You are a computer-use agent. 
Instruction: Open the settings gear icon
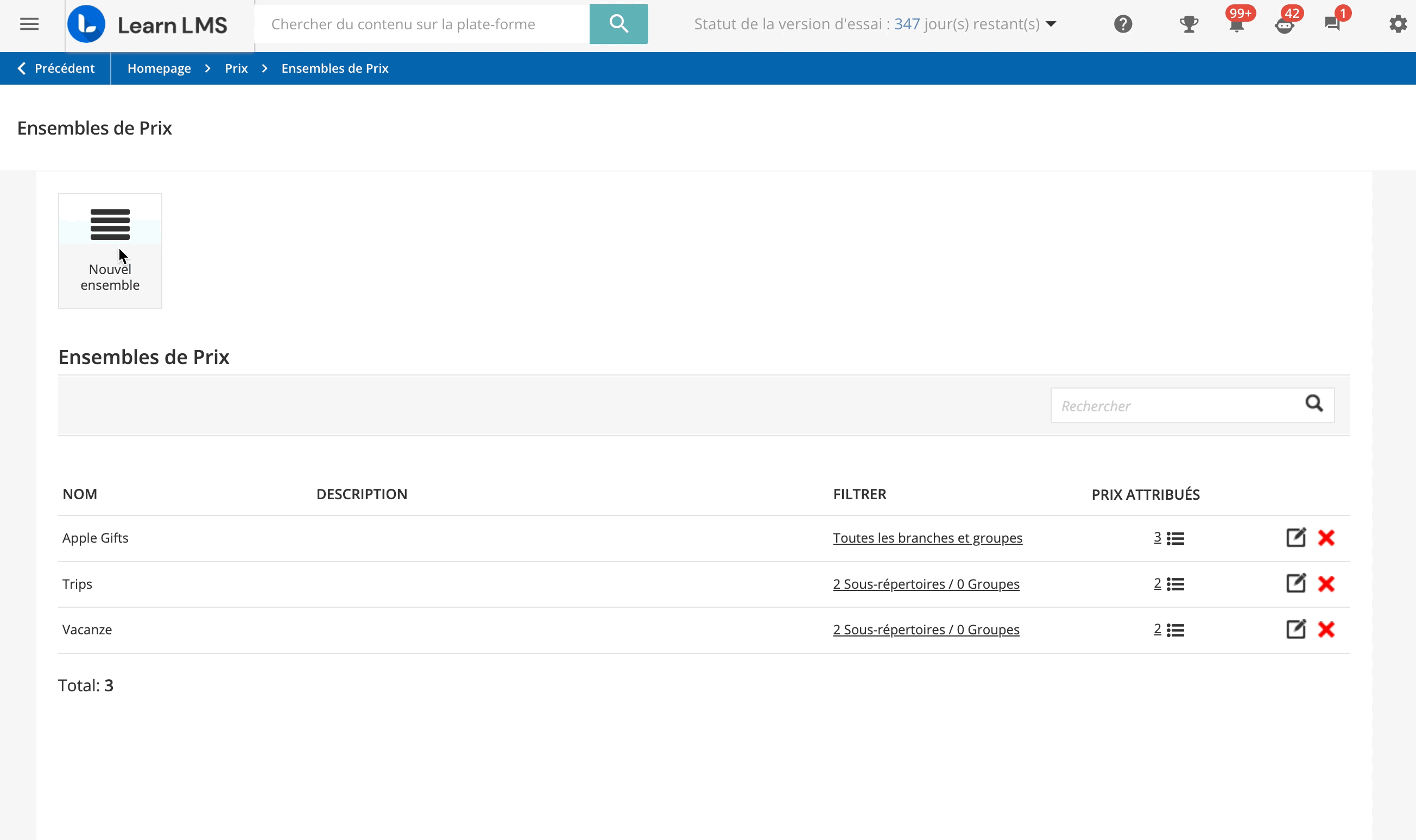point(1398,24)
